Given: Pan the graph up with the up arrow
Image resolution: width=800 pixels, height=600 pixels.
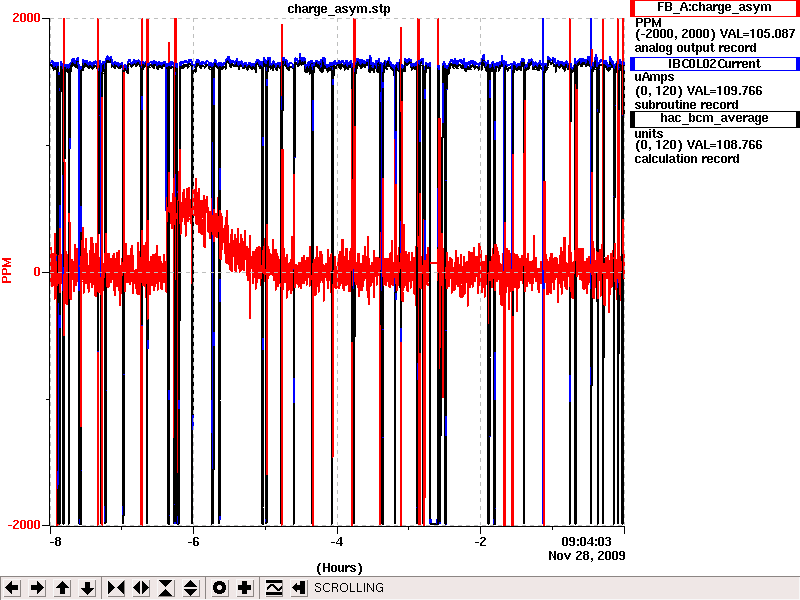Looking at the screenshot, I should (x=63, y=588).
